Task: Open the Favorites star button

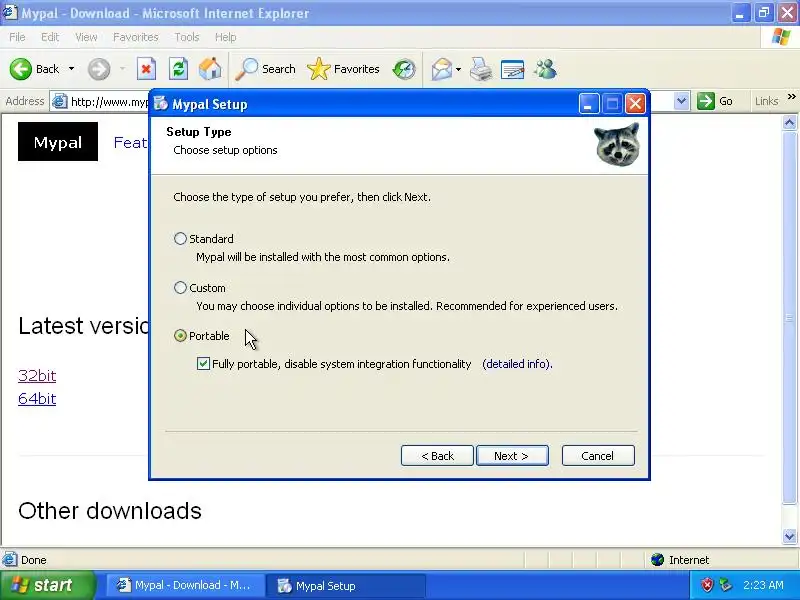Action: pos(343,69)
